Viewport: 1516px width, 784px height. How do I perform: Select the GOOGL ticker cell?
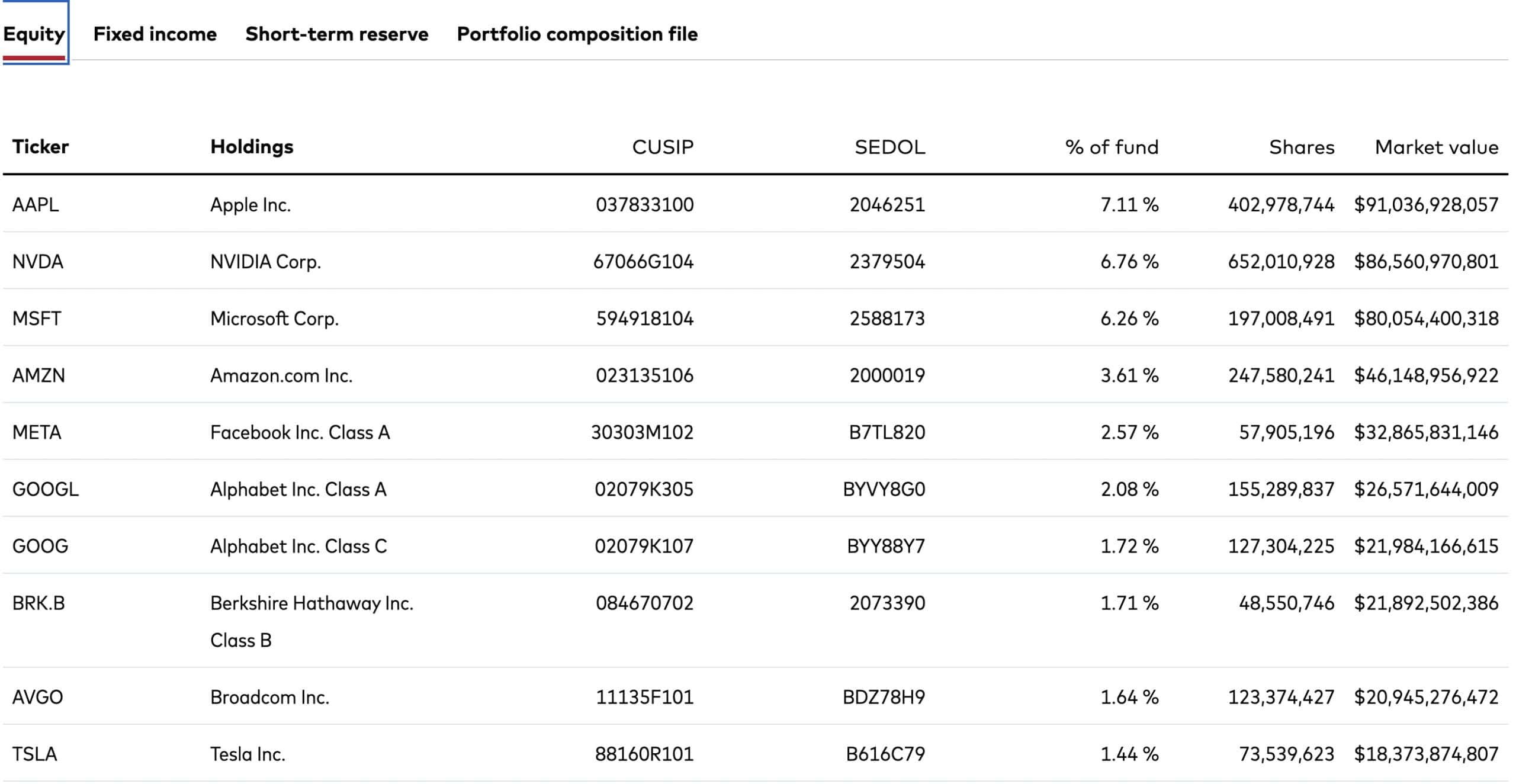(x=46, y=489)
